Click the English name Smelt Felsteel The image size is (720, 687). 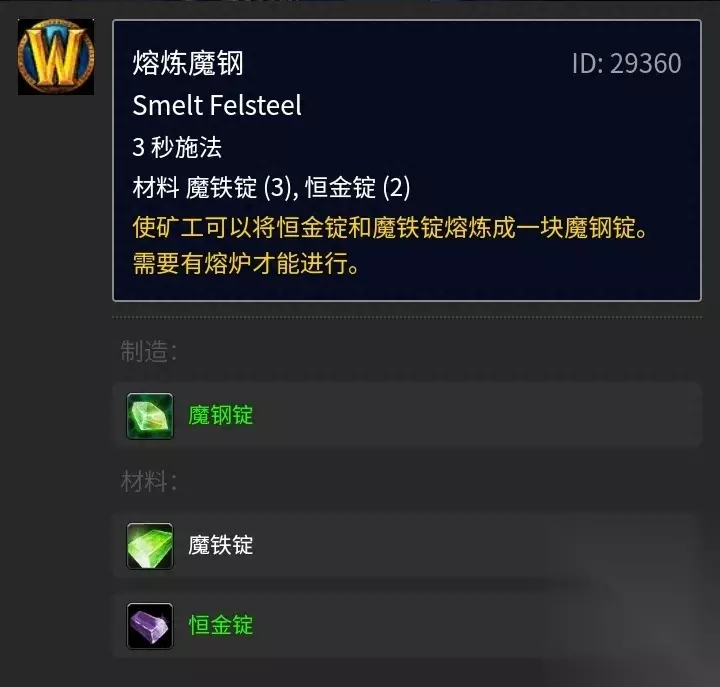(217, 105)
